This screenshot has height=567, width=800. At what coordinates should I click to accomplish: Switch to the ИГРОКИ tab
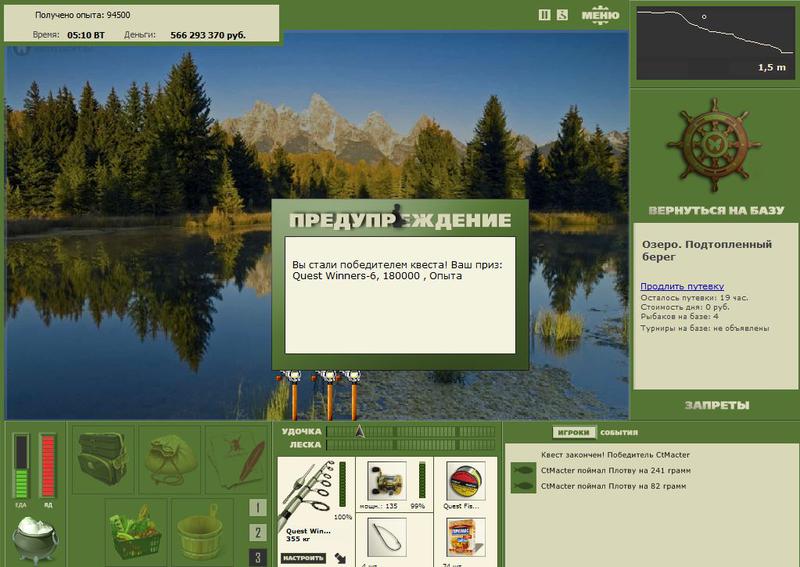pos(573,432)
